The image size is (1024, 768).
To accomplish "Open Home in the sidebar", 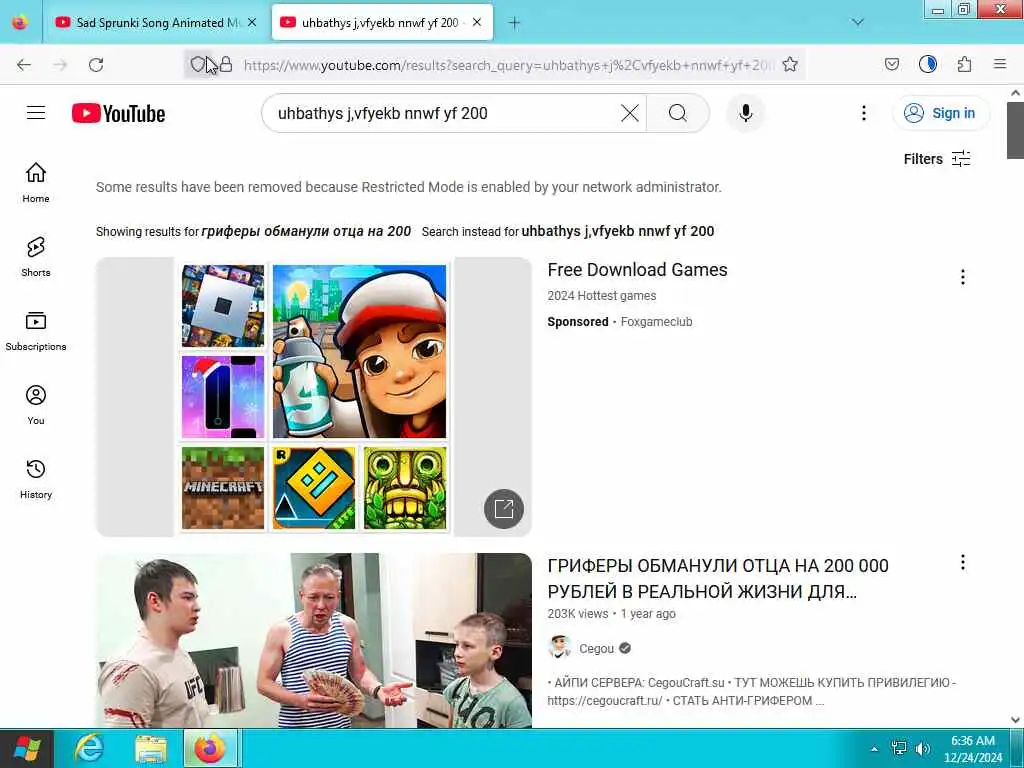I will [x=36, y=183].
